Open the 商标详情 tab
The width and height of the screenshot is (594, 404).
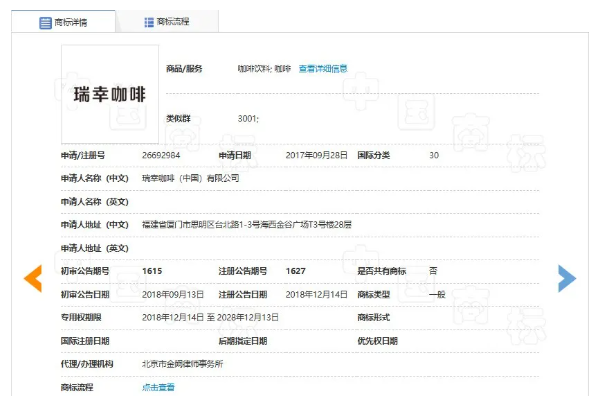63,22
